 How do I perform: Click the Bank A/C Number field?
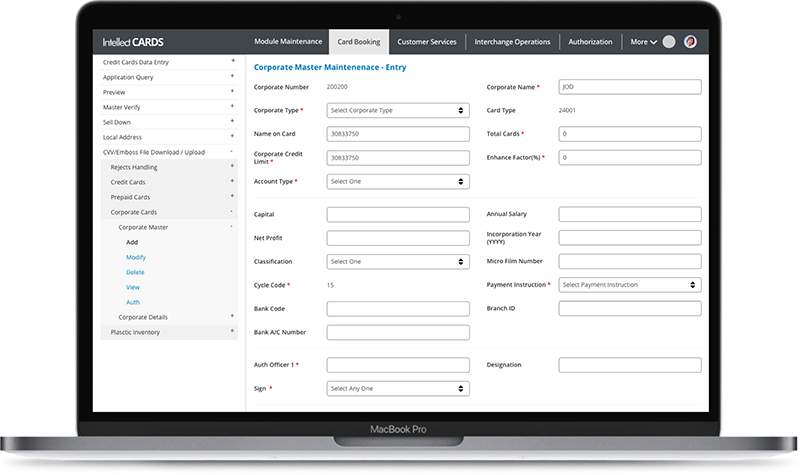[x=398, y=333]
